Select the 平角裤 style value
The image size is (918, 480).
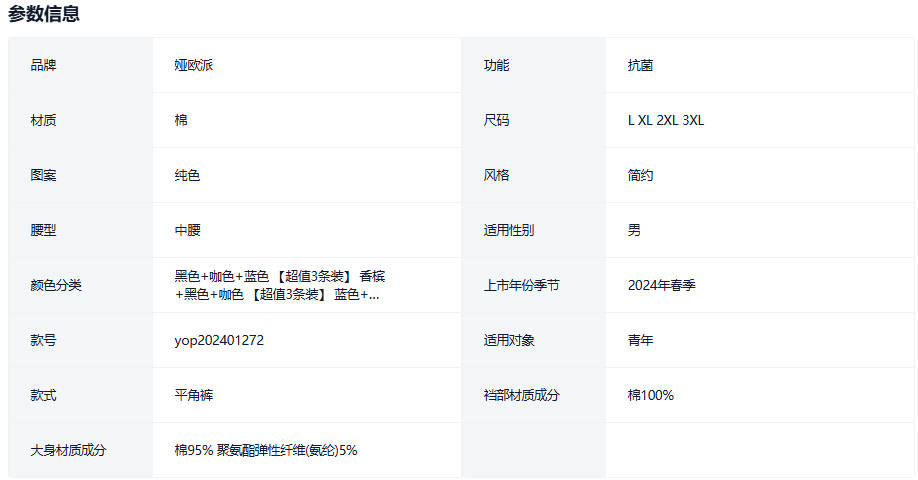tap(194, 395)
